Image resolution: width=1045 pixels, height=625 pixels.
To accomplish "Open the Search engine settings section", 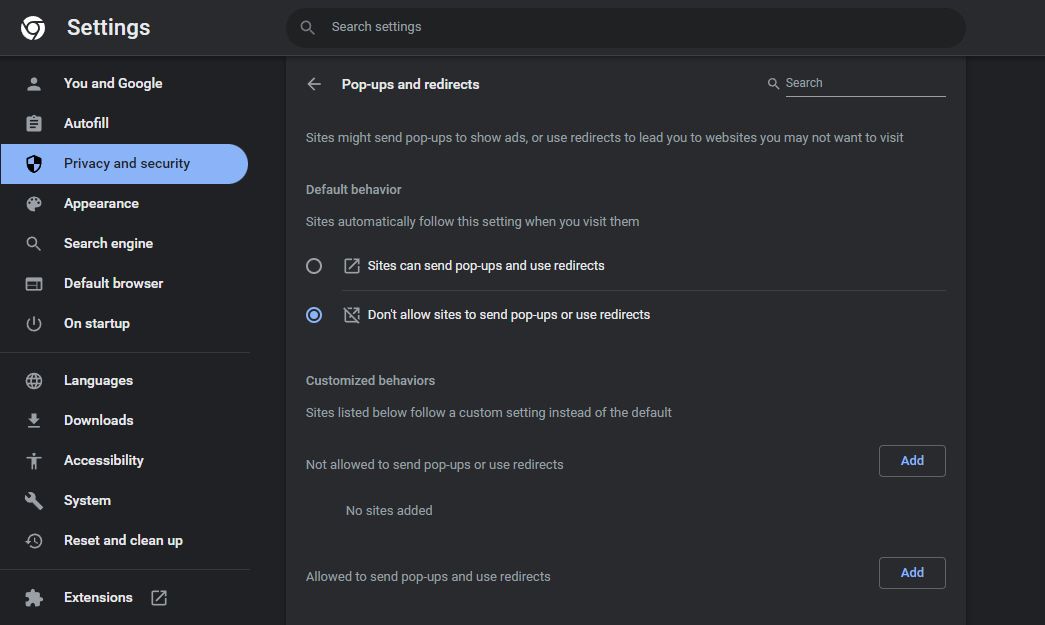I will tap(108, 243).
